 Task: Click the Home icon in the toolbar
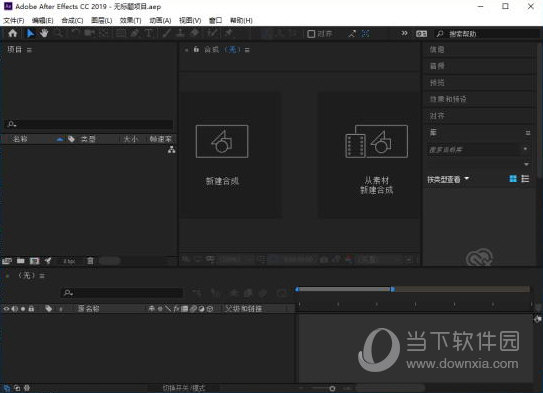[x=13, y=34]
